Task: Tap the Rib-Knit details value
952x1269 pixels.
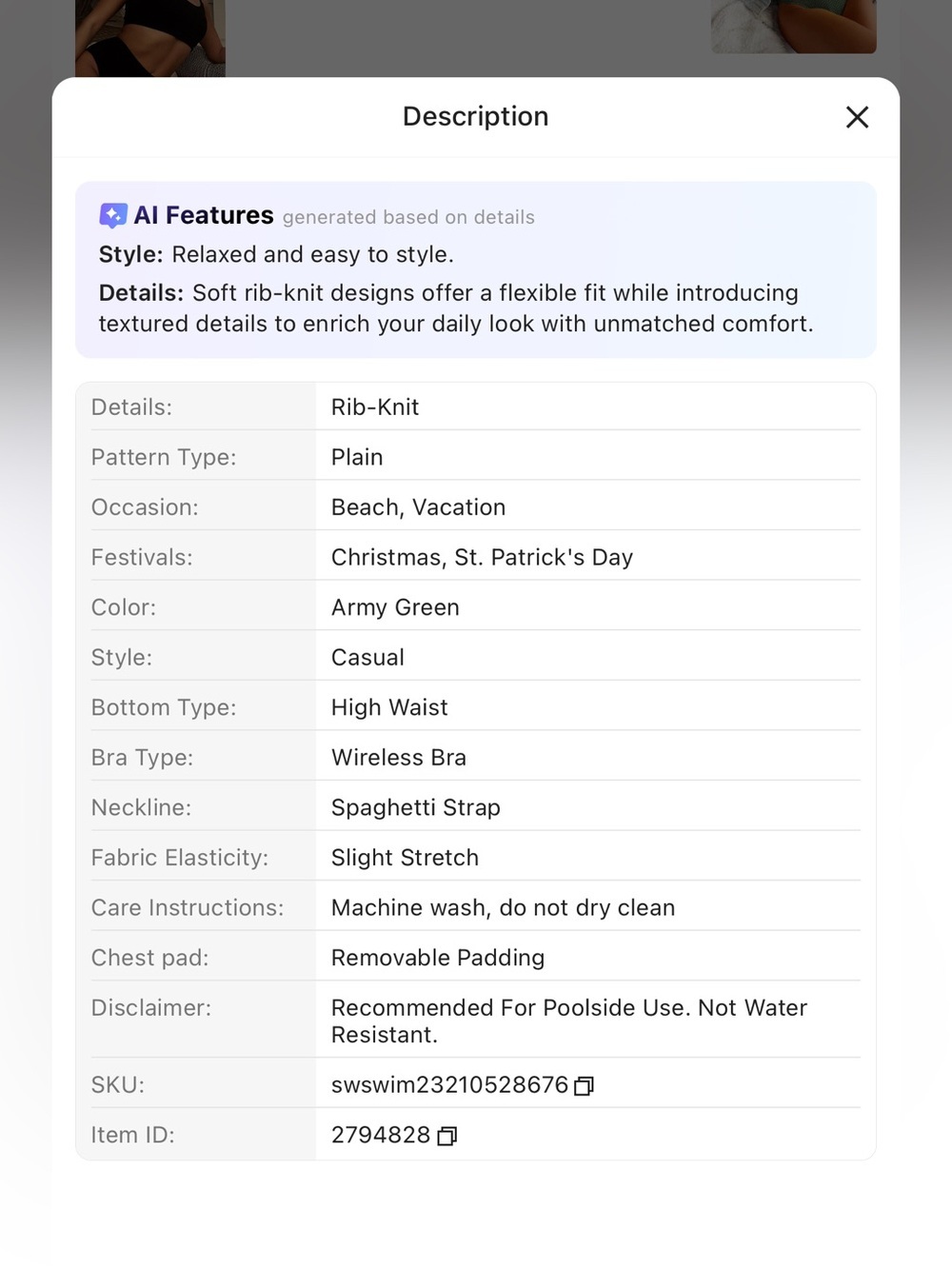Action: (x=375, y=407)
